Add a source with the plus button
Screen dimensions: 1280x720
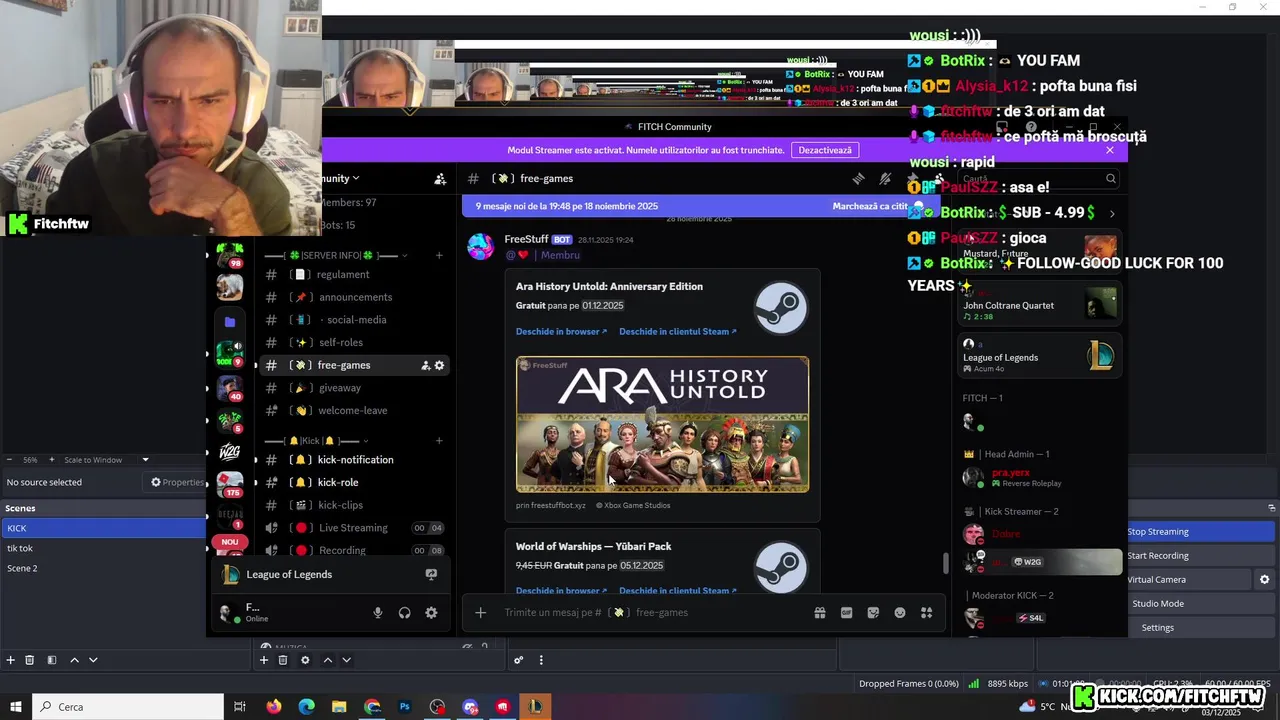point(264,660)
